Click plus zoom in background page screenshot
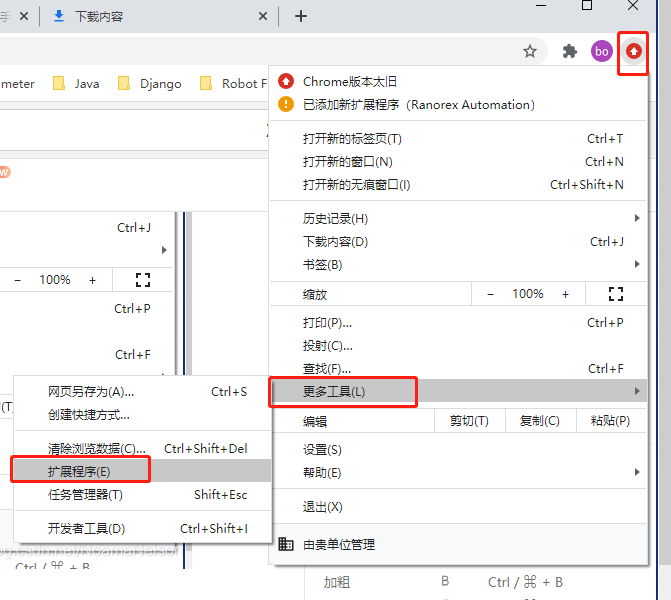The width and height of the screenshot is (671, 600). click(x=92, y=280)
